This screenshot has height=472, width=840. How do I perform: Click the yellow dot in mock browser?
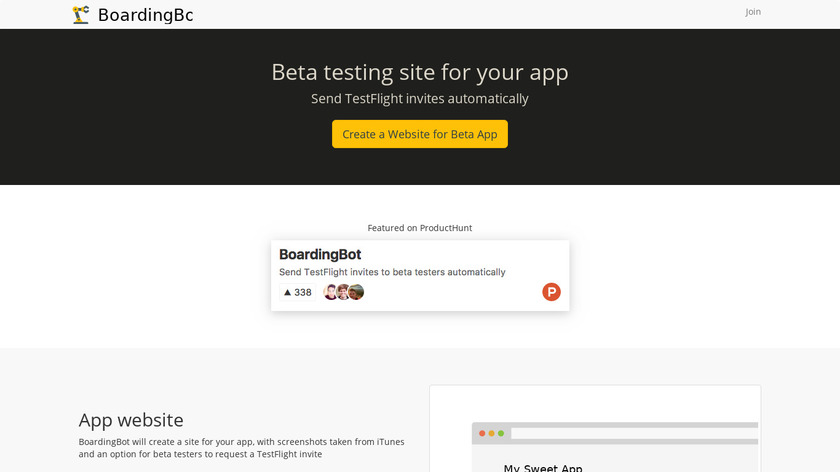point(491,433)
